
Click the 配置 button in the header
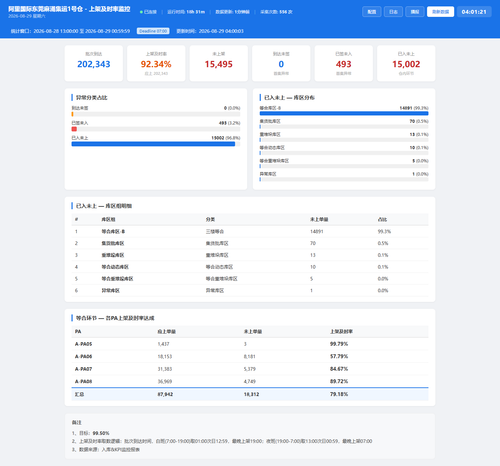[x=372, y=12]
